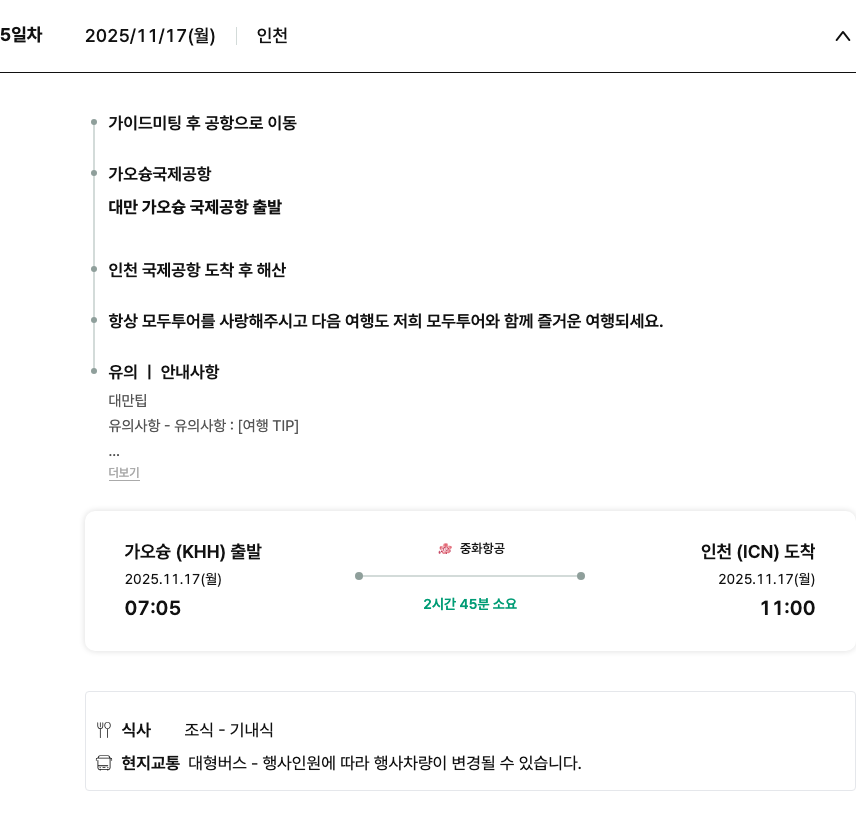Click the 현지교통 transport row label
Image resolution: width=856 pixels, height=831 pixels.
pos(151,764)
